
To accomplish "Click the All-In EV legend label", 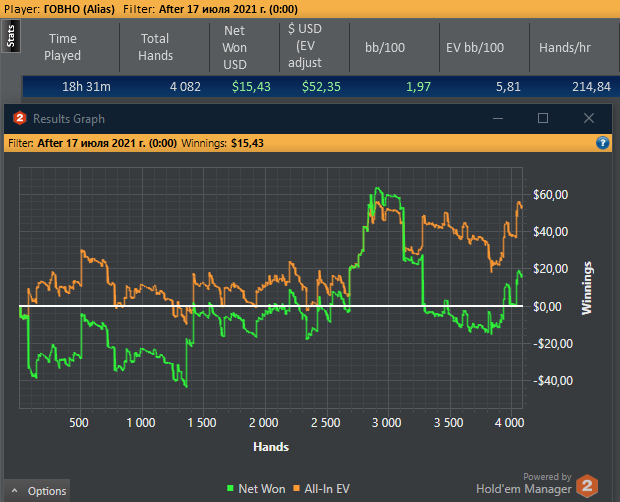I will coord(327,489).
